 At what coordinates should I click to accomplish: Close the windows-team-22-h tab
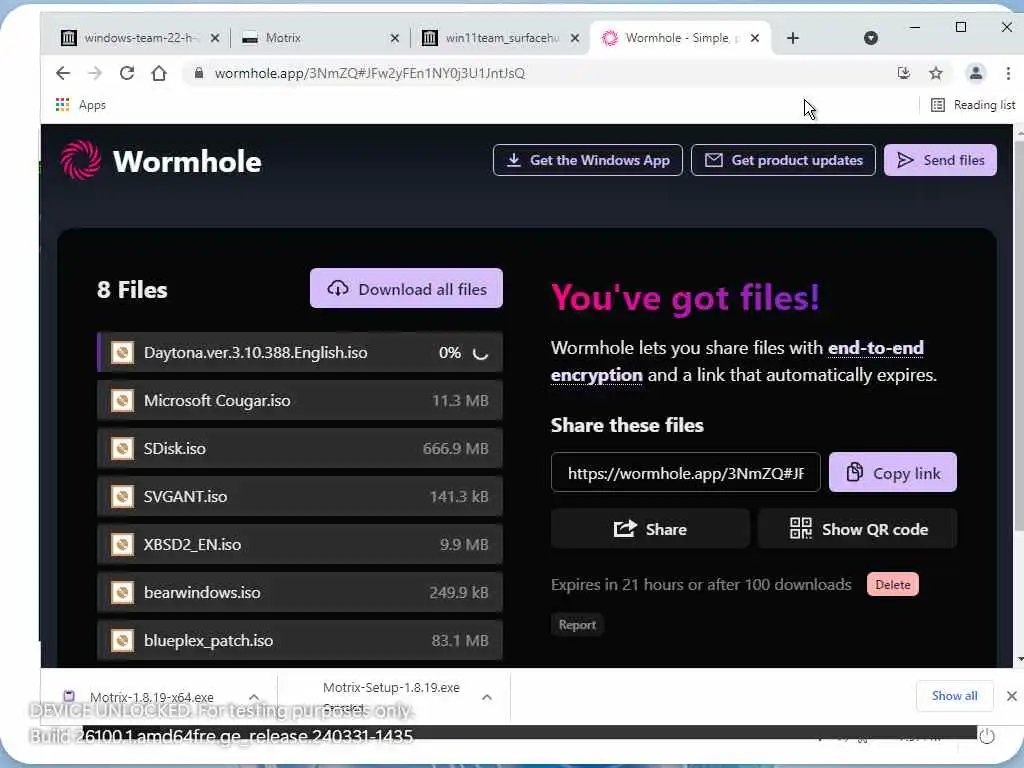point(214,39)
